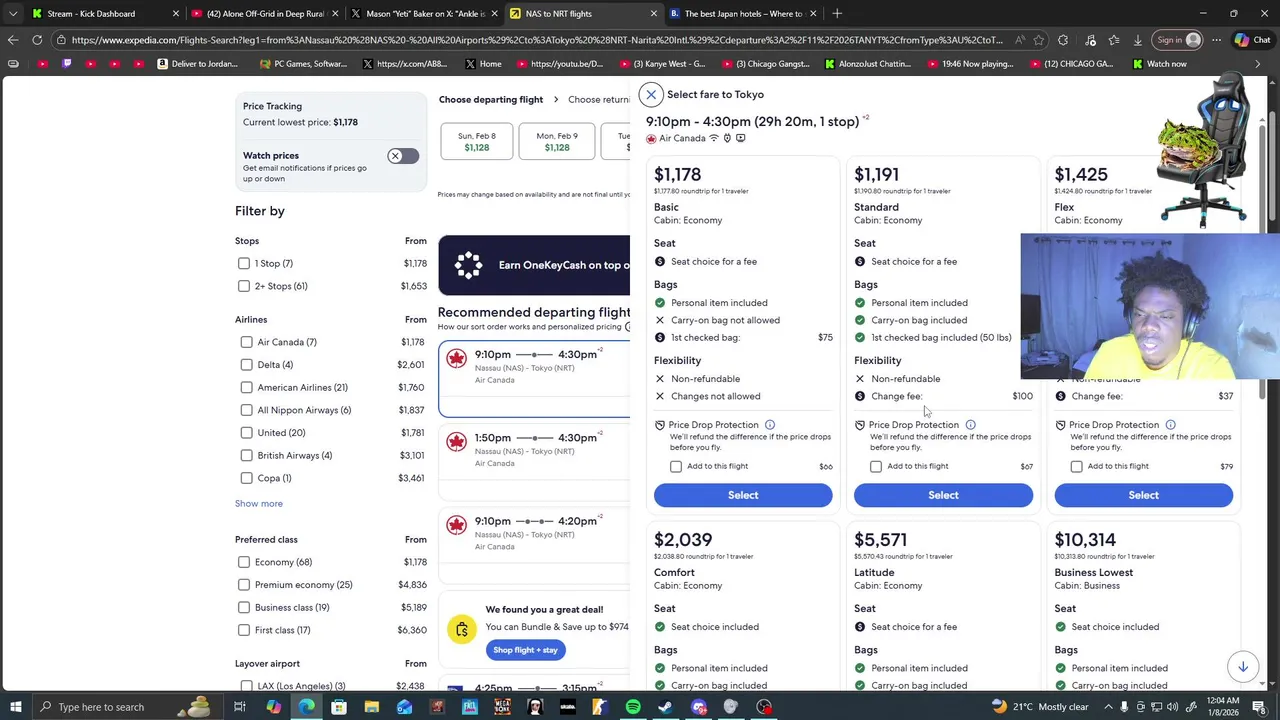Viewport: 1280px width, 720px height.
Task: Tick Add to this flight under Standard fare
Action: [876, 466]
